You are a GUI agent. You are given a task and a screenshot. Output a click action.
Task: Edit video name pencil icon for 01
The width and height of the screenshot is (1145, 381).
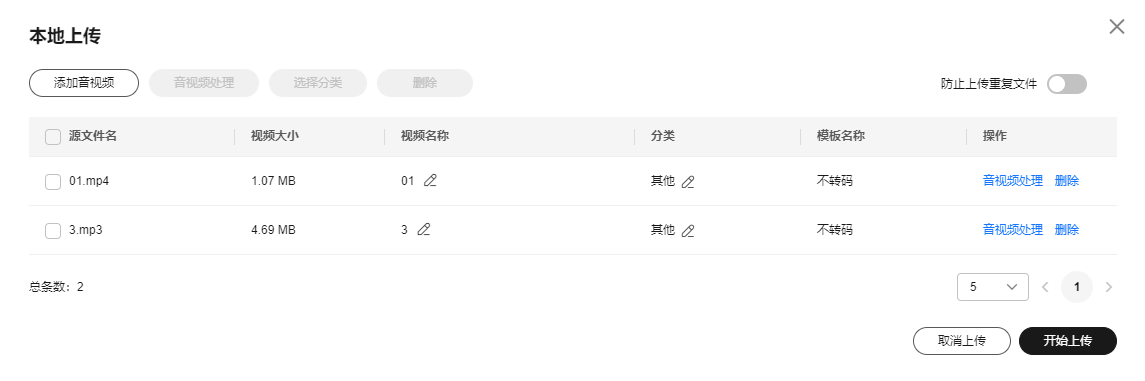point(430,180)
